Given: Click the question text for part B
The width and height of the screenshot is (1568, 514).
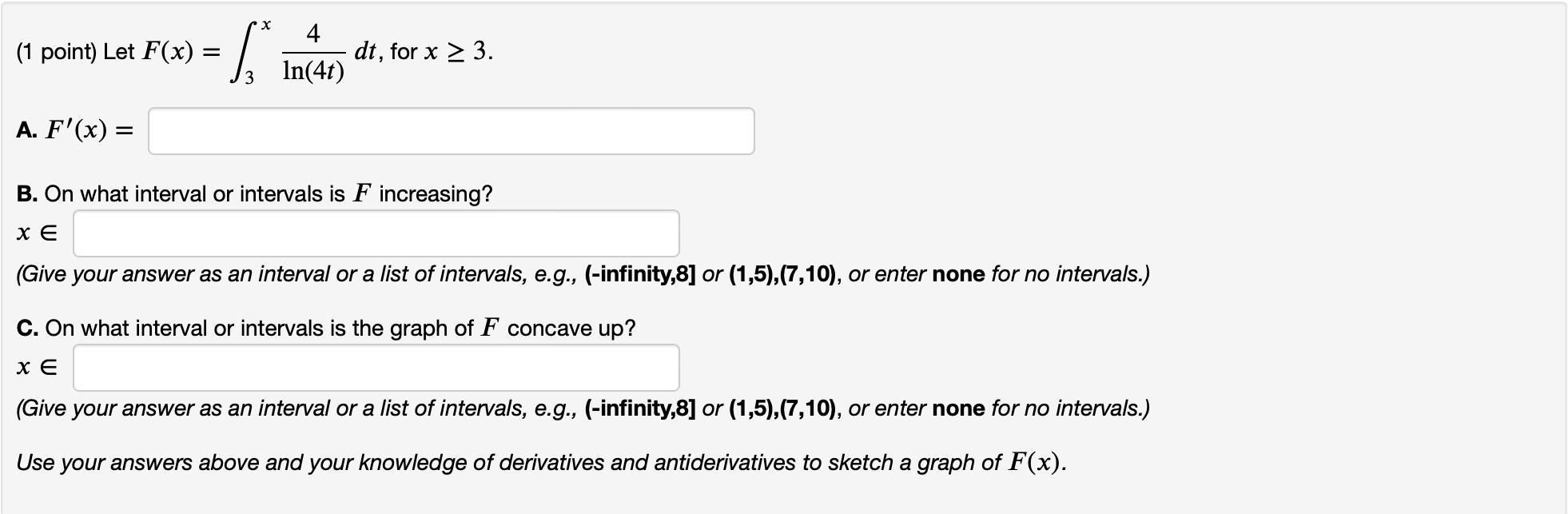Looking at the screenshot, I should coord(254,192).
